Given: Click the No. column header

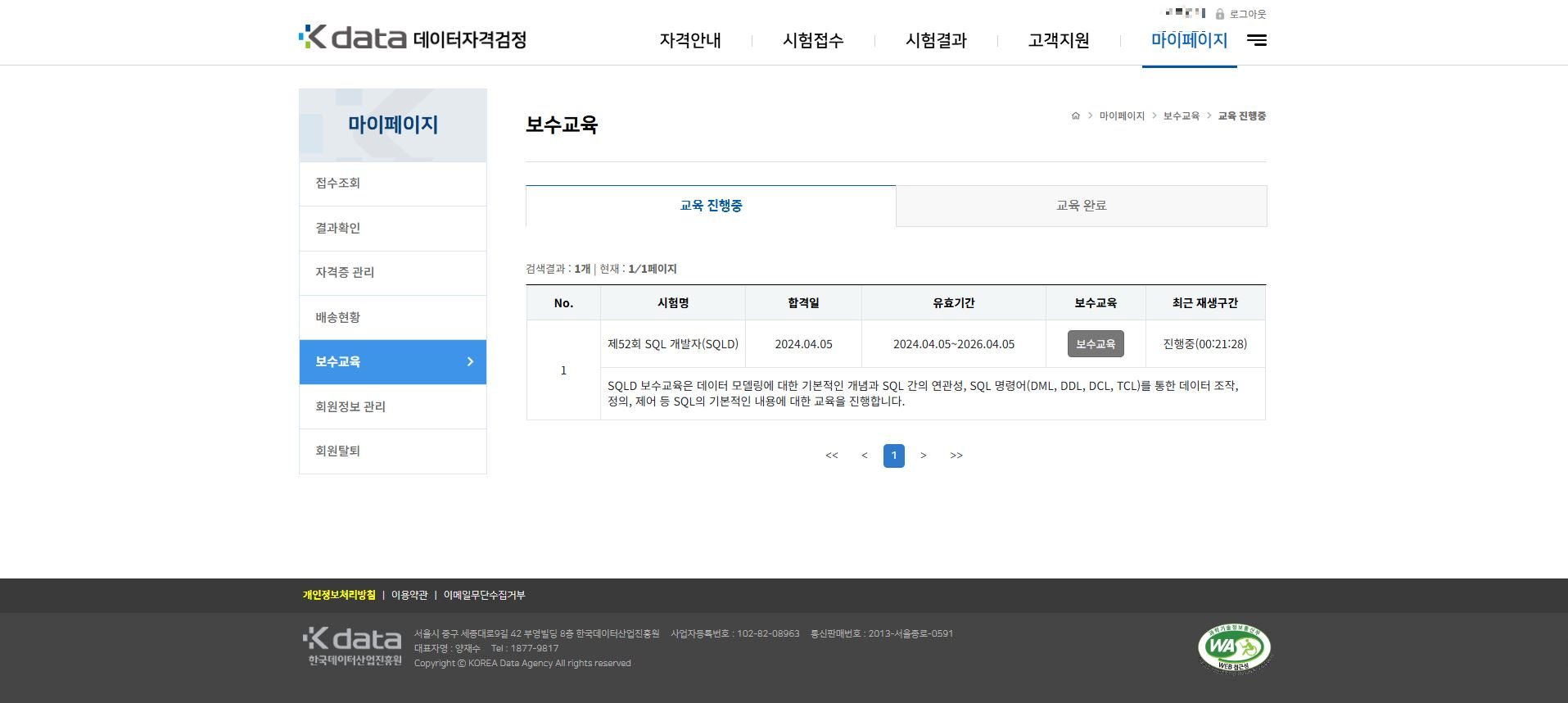Looking at the screenshot, I should (x=563, y=303).
